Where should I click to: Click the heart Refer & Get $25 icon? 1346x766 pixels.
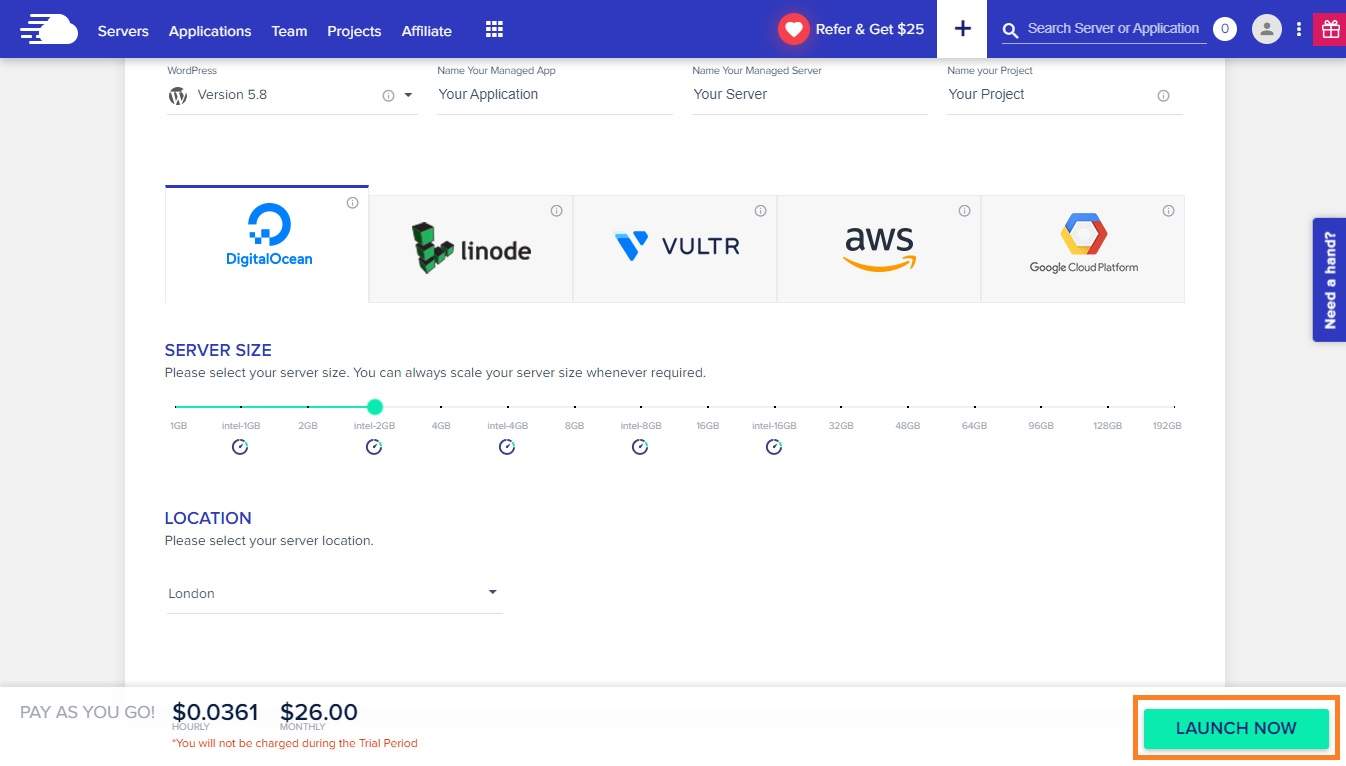tap(794, 30)
